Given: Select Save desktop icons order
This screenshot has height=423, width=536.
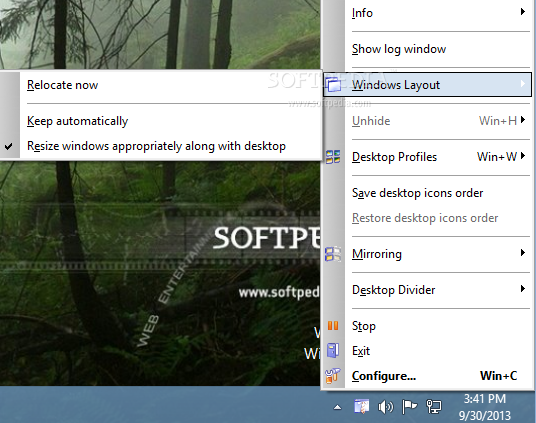Looking at the screenshot, I should [427, 193].
